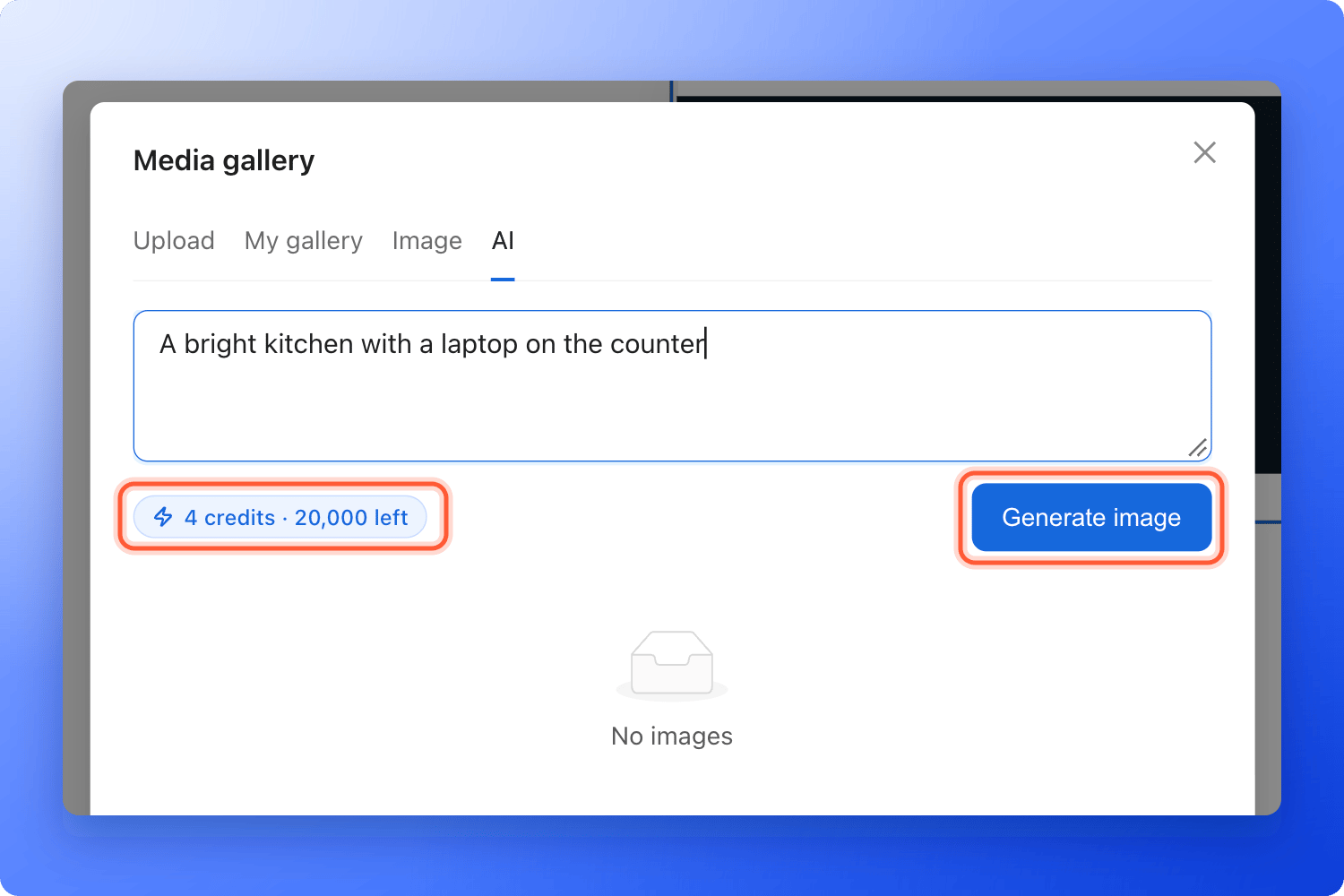Click the 4 credits badge
1344x896 pixels.
280,517
